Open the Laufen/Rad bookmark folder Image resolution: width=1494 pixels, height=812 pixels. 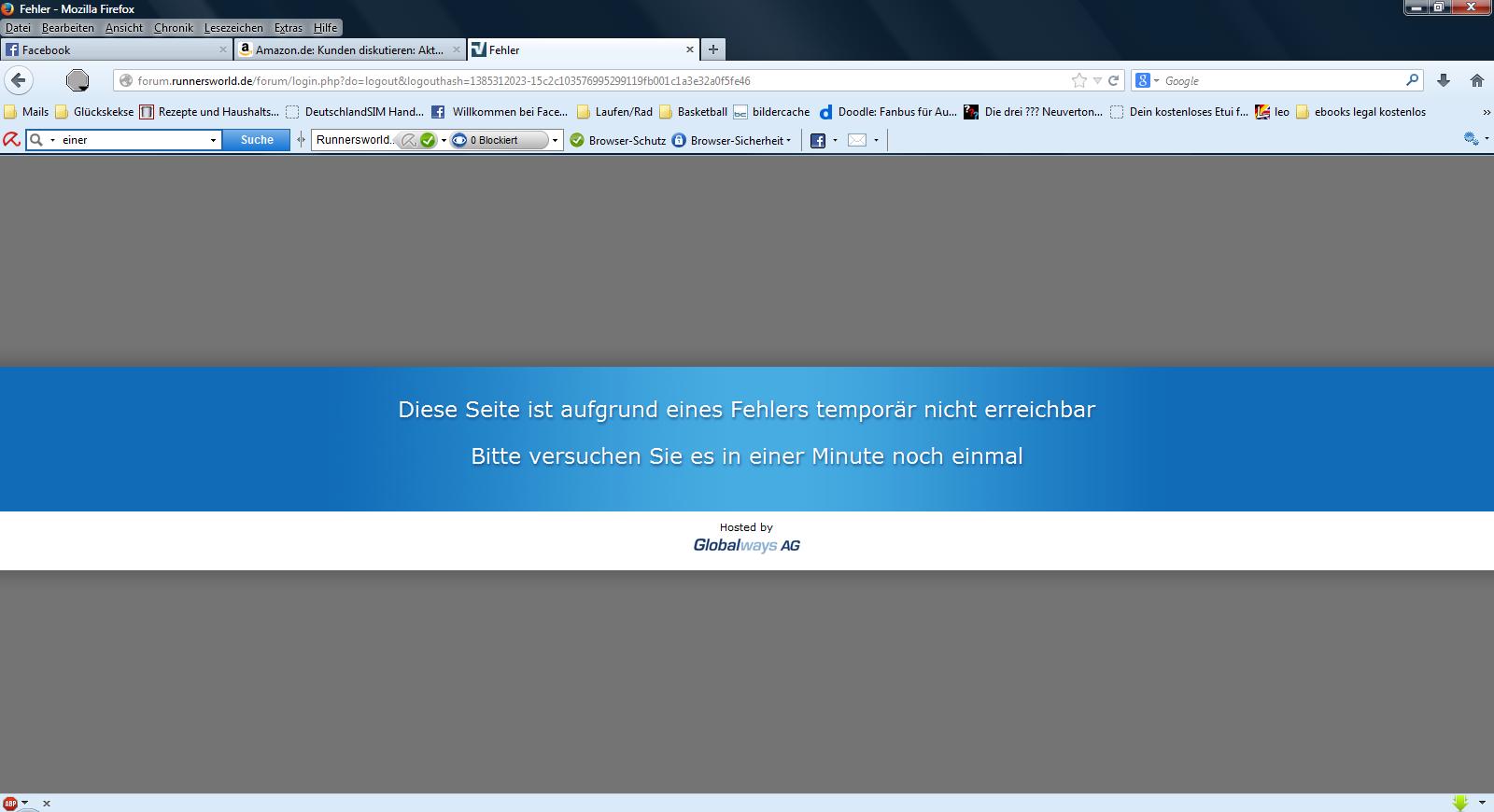coord(614,112)
